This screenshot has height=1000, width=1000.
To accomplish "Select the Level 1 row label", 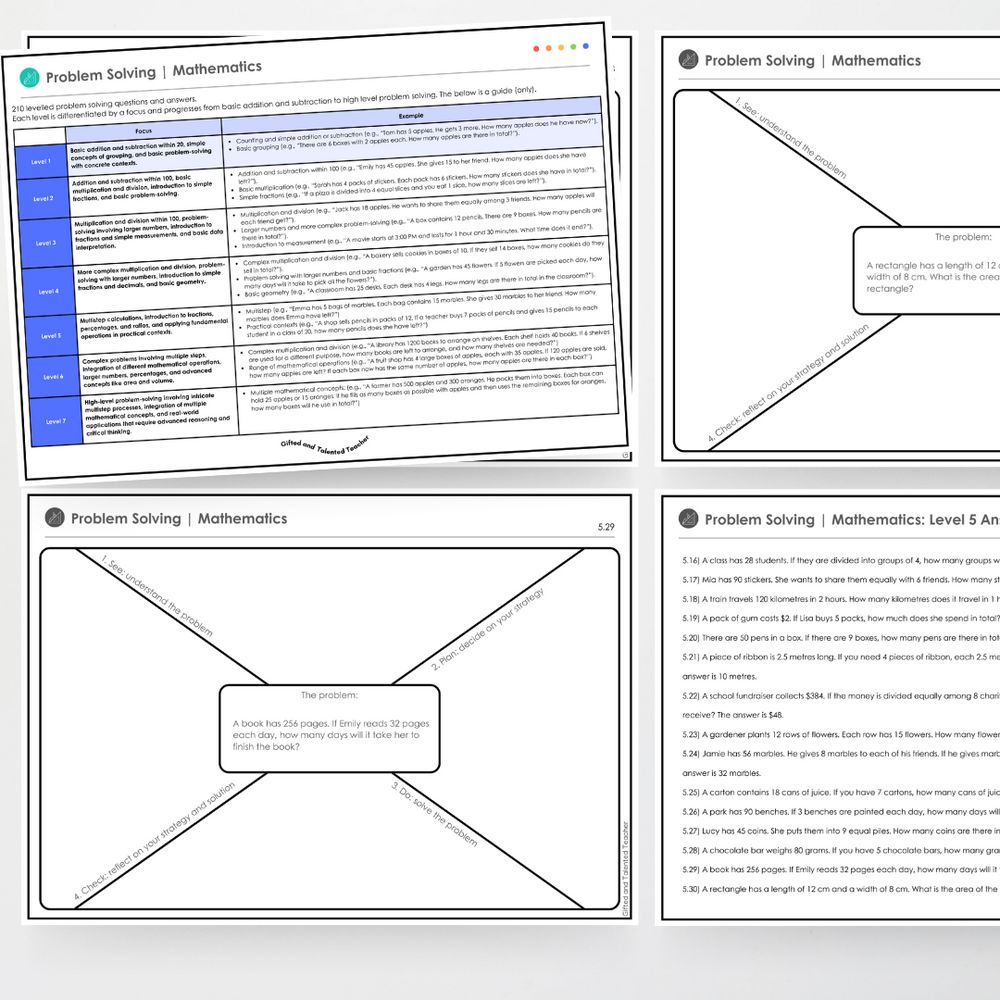I will [41, 161].
